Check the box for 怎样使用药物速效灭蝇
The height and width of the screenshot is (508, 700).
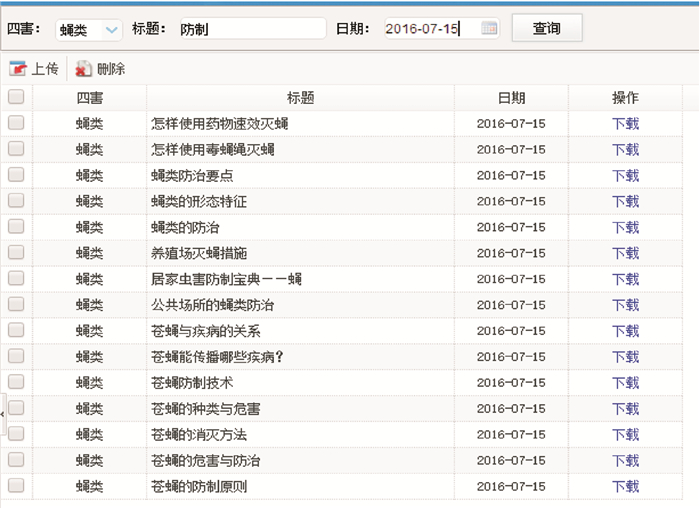tap(16, 123)
